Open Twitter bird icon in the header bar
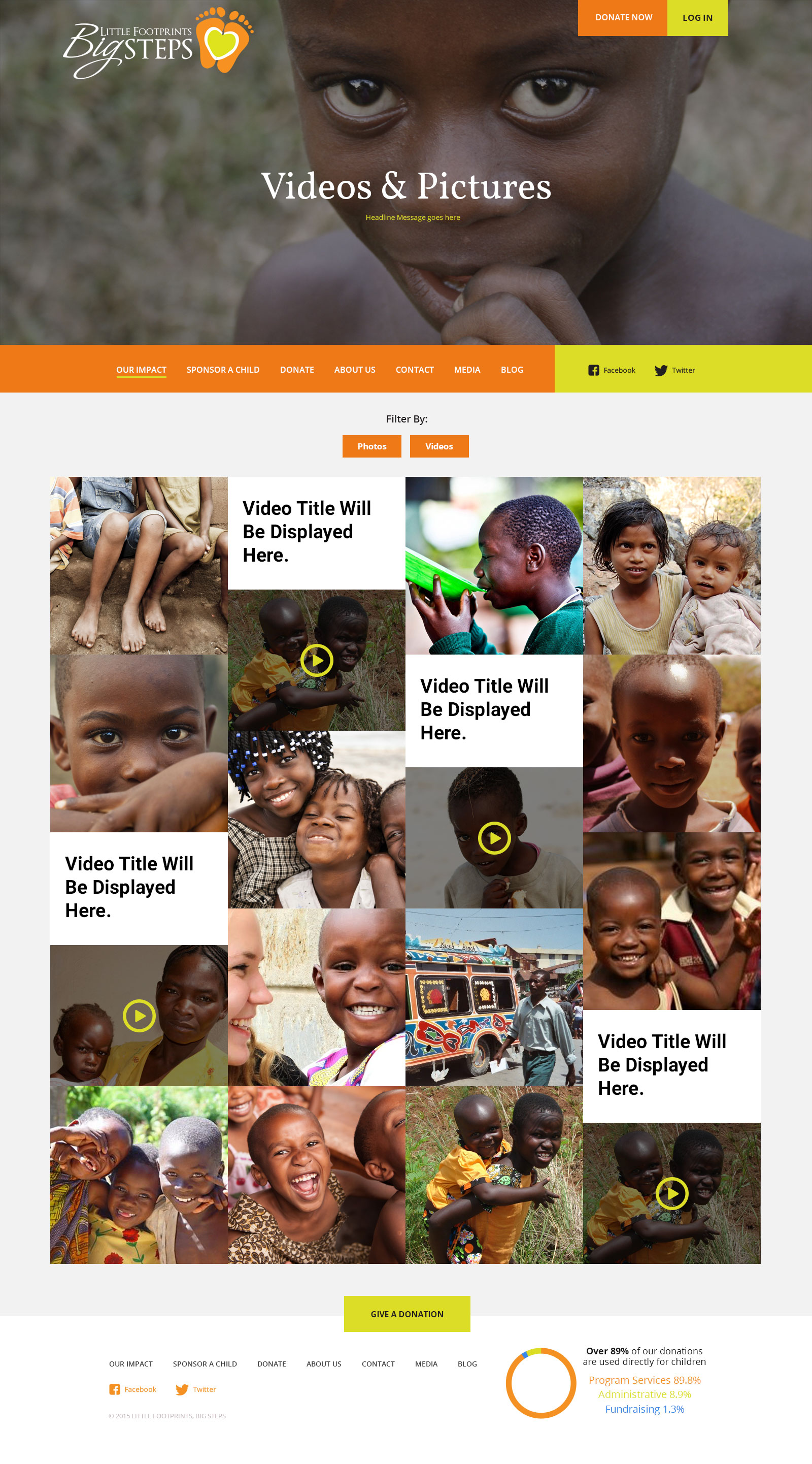 pos(661,370)
